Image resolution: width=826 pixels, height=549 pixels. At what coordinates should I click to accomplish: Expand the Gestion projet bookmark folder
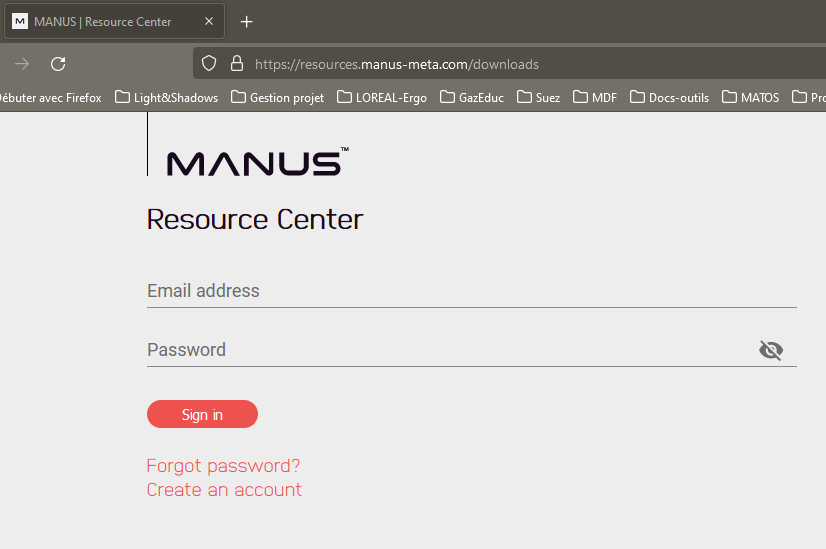click(x=277, y=97)
